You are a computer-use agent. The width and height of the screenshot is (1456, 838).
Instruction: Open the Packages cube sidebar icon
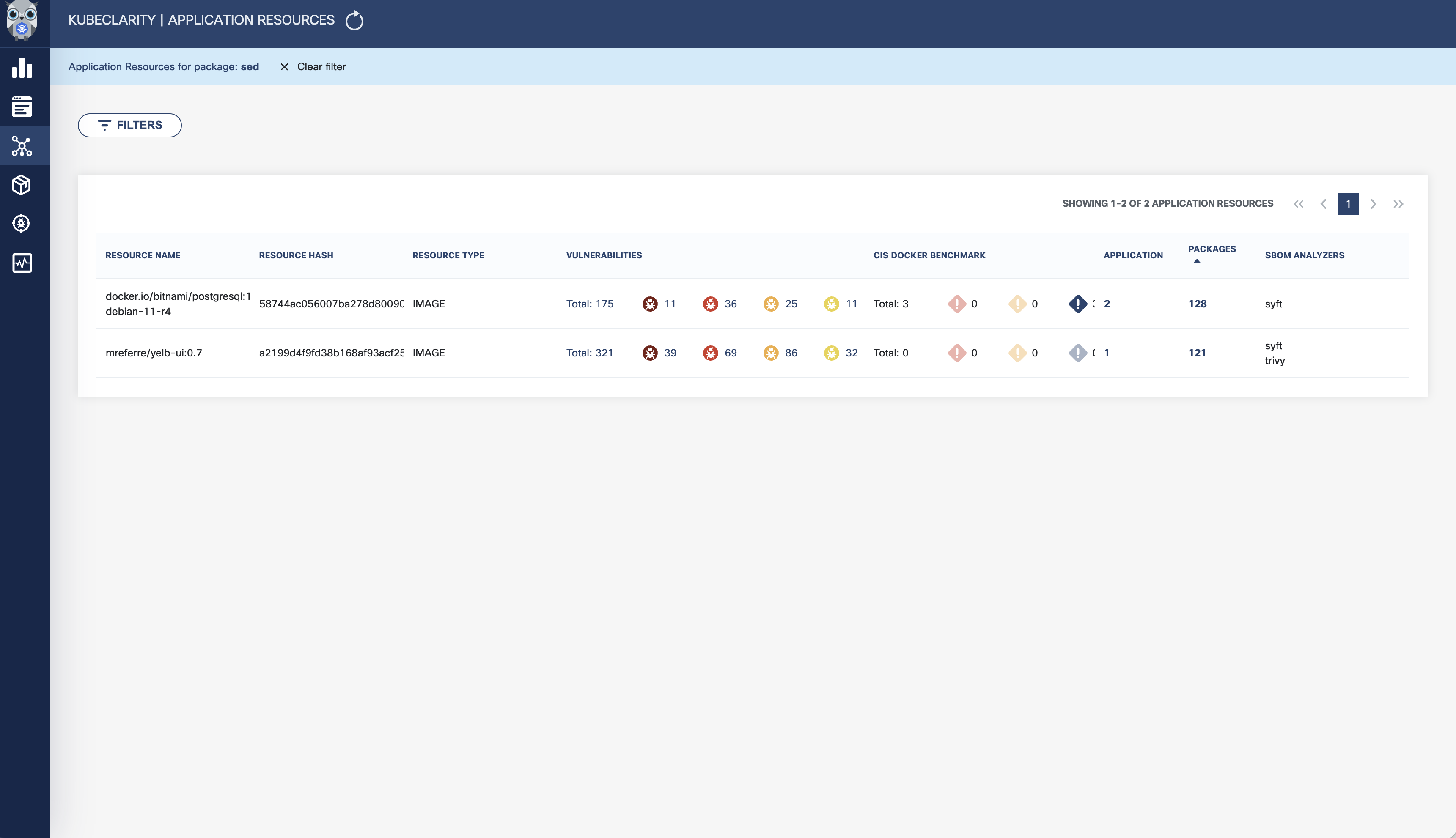tap(22, 185)
